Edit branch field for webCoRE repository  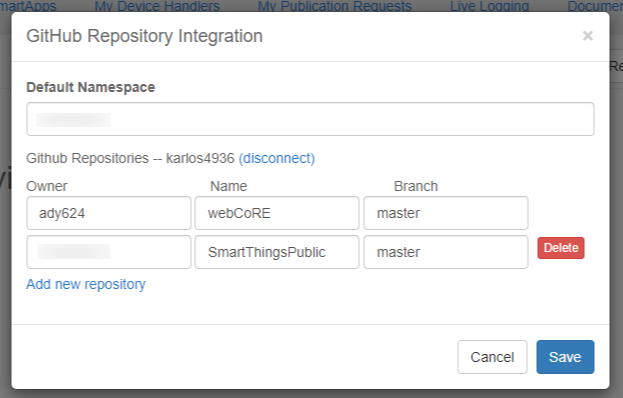coord(446,213)
